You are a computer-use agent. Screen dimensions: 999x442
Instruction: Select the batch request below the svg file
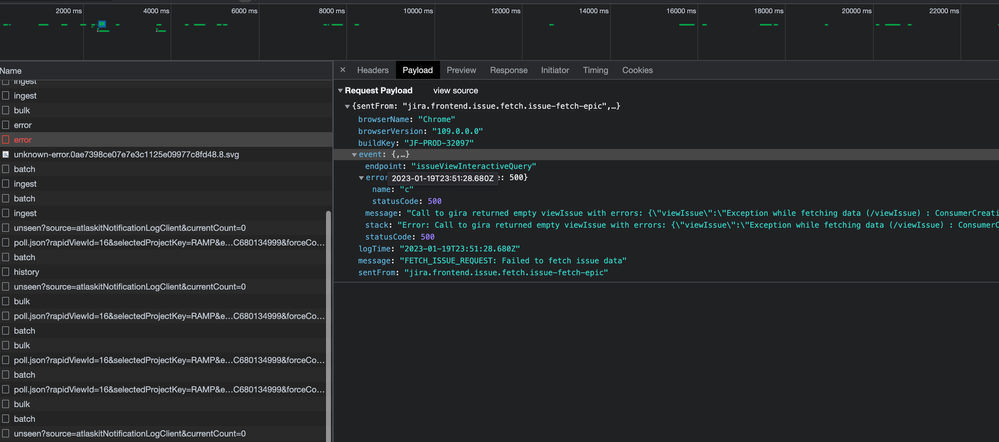click(x=166, y=169)
